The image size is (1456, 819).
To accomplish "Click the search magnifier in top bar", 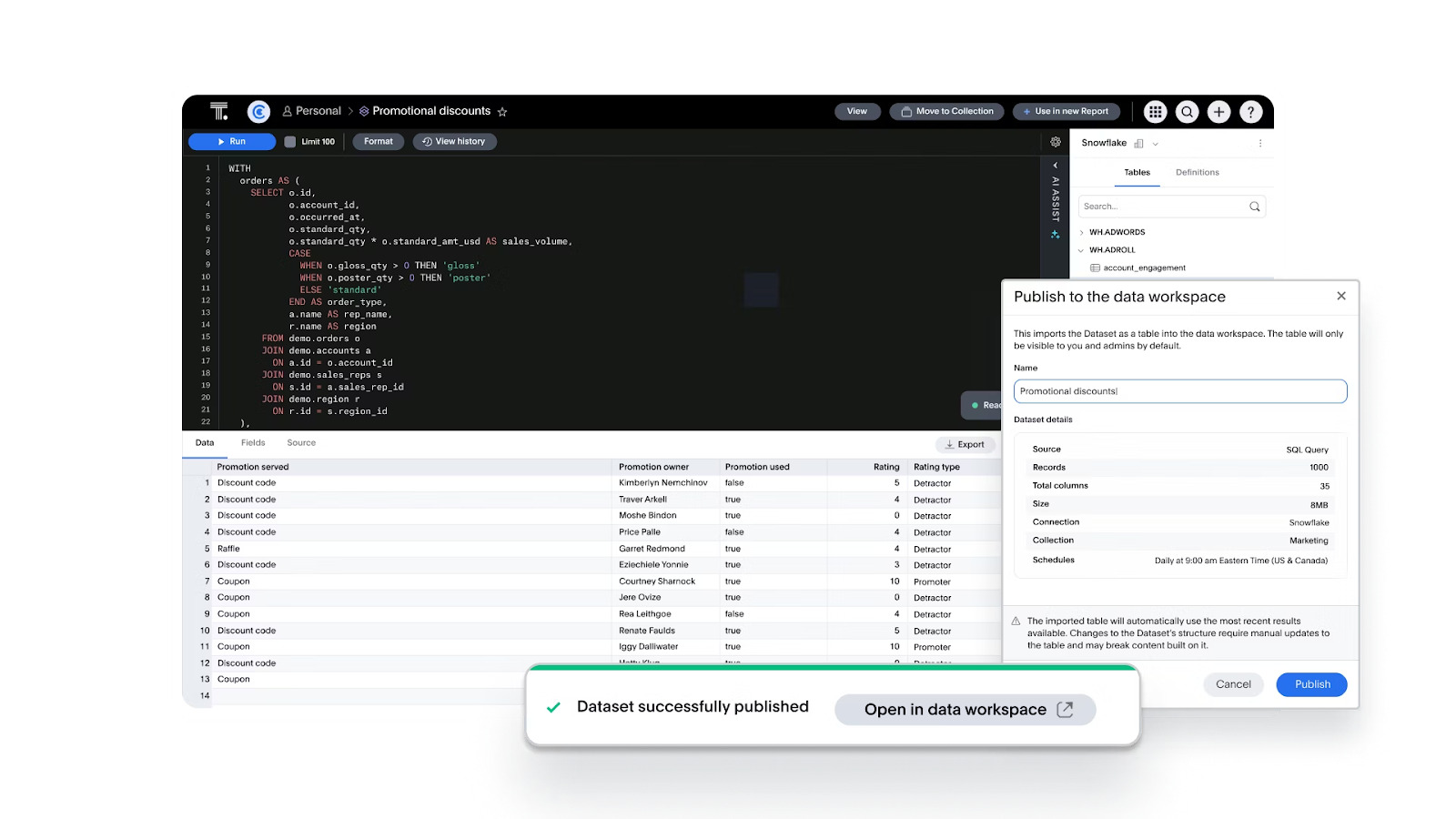I will (1187, 111).
